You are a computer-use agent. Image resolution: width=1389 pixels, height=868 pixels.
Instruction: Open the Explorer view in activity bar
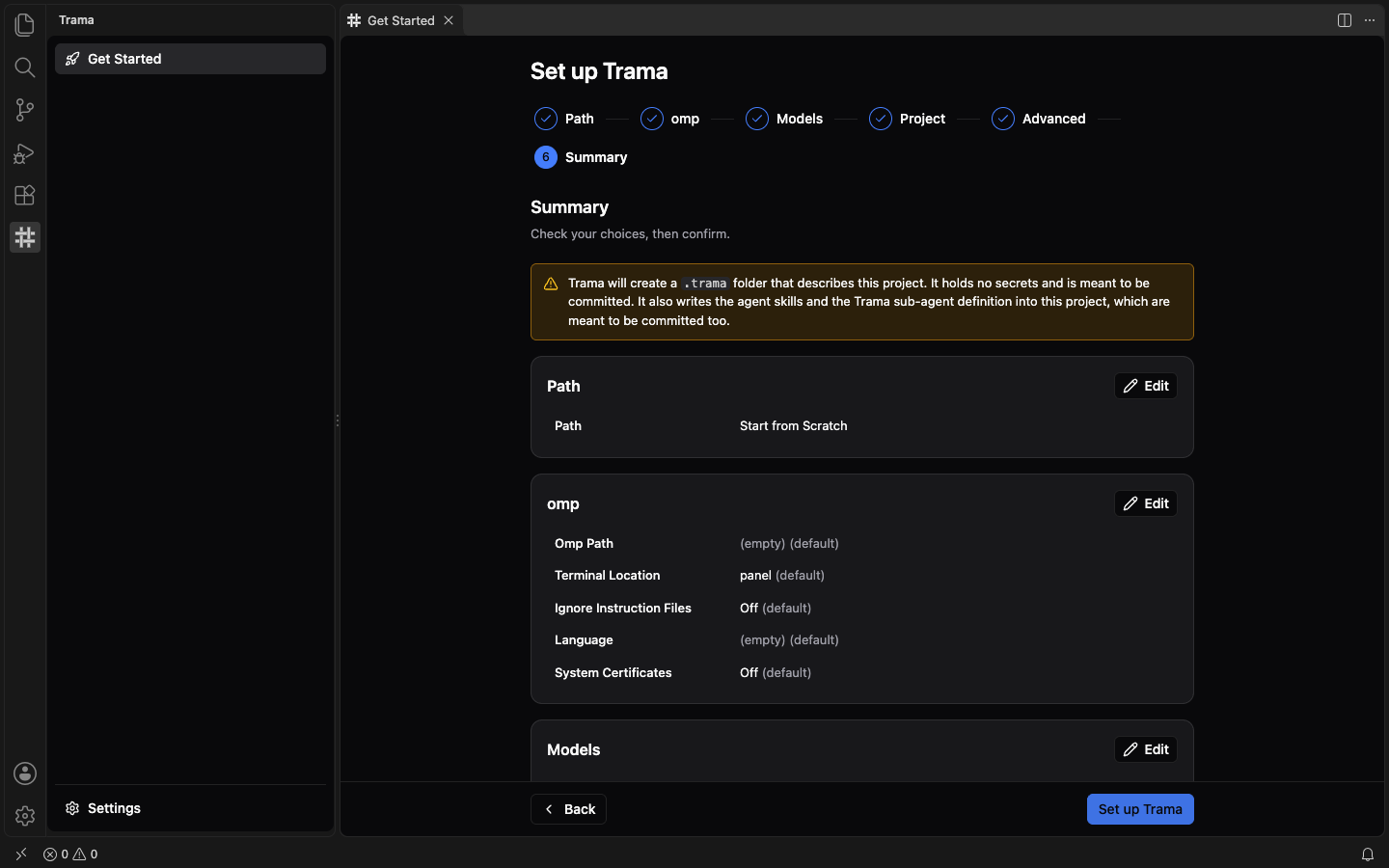click(25, 25)
